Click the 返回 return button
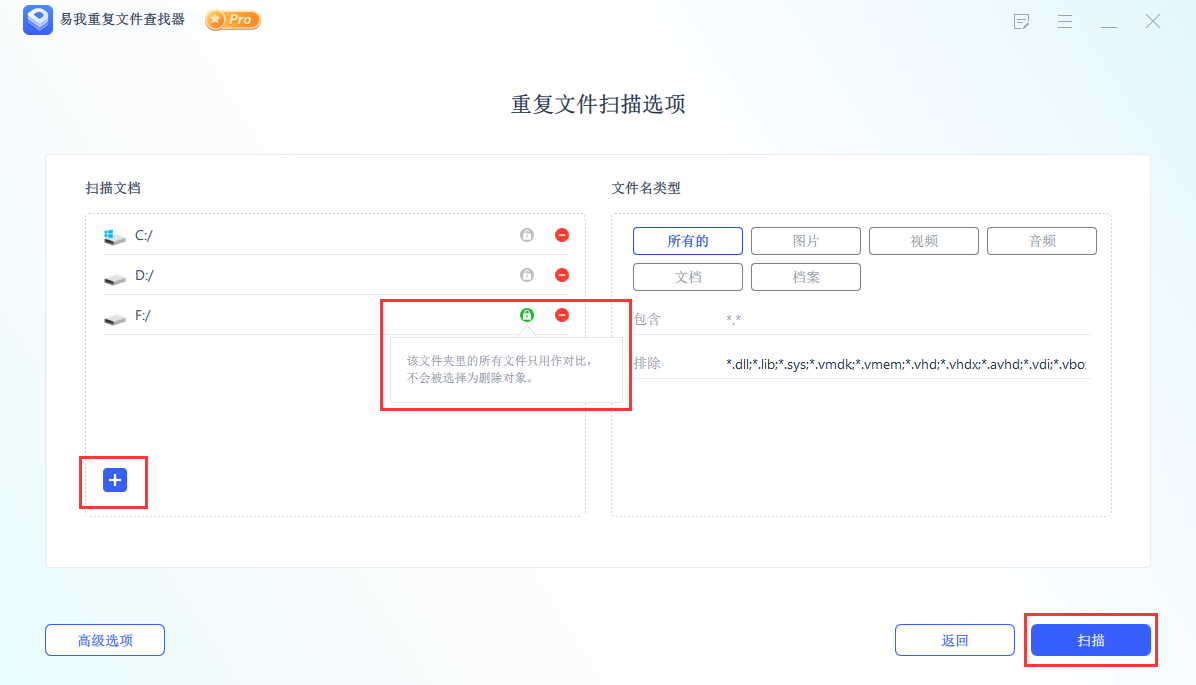This screenshot has height=685, width=1196. pyautogui.click(x=954, y=640)
